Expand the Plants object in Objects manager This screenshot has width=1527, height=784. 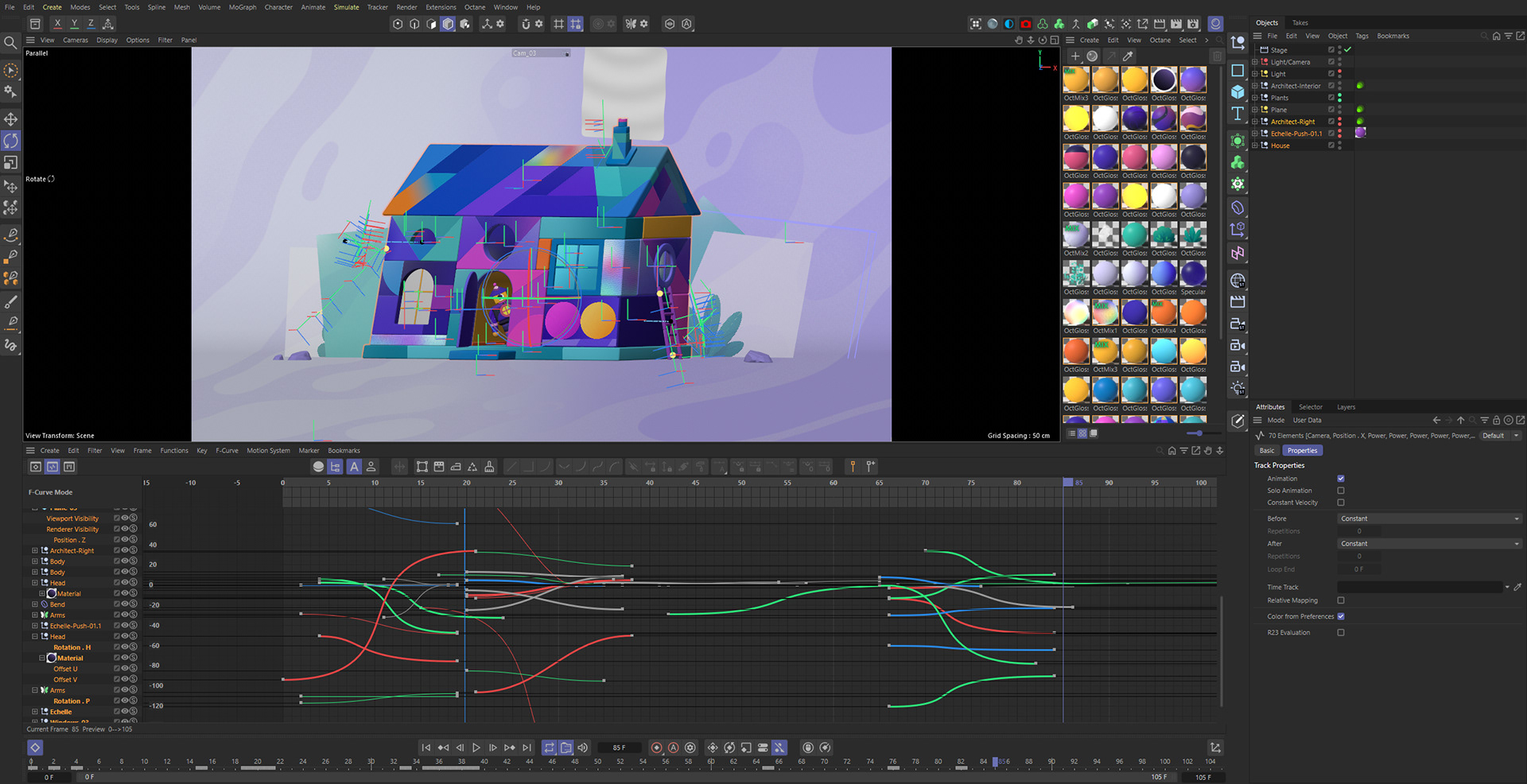pos(1255,98)
